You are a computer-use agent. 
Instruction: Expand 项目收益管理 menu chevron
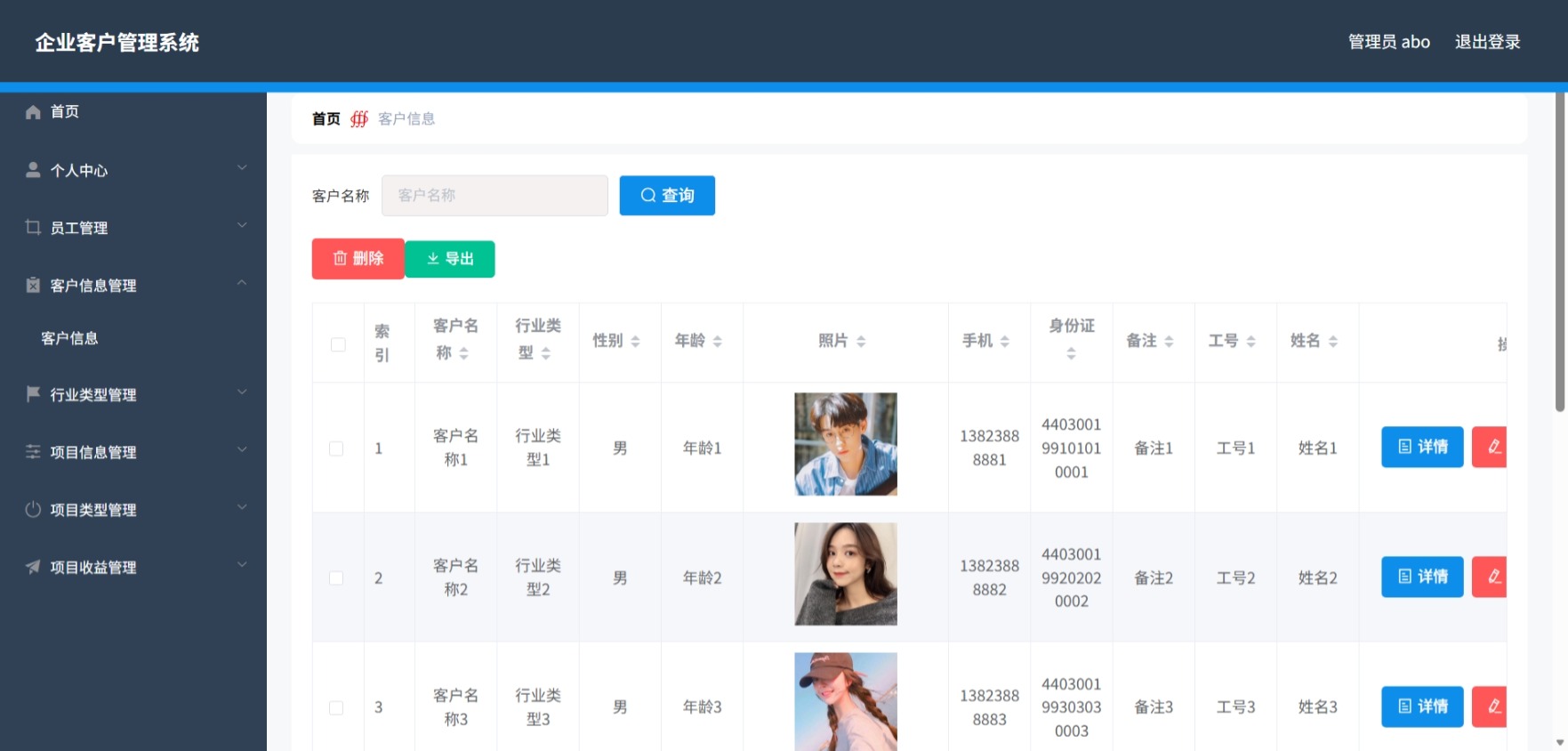coord(242,565)
